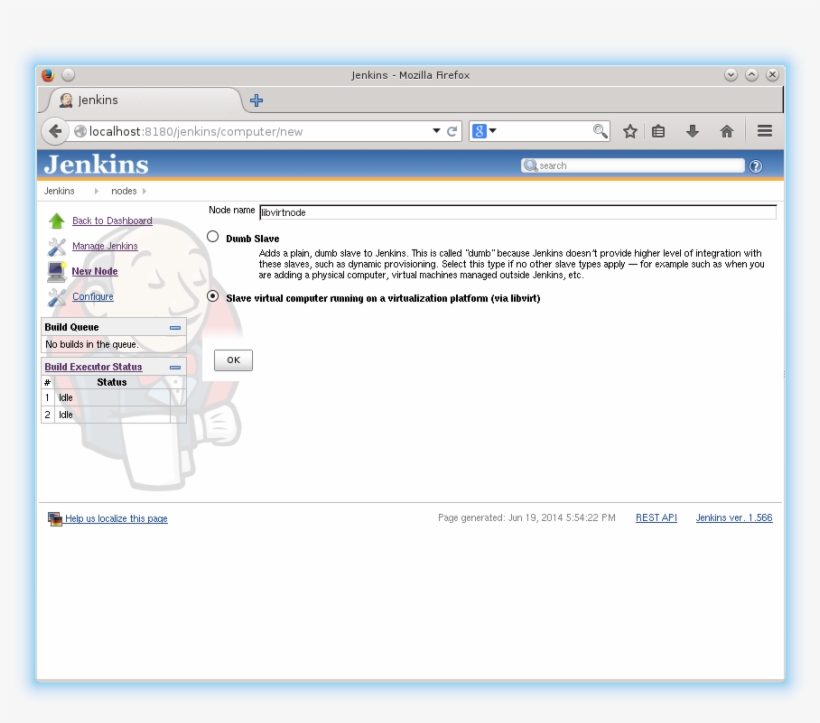The width and height of the screenshot is (820, 723).
Task: Open the Manage Jenkins link
Action: (105, 246)
